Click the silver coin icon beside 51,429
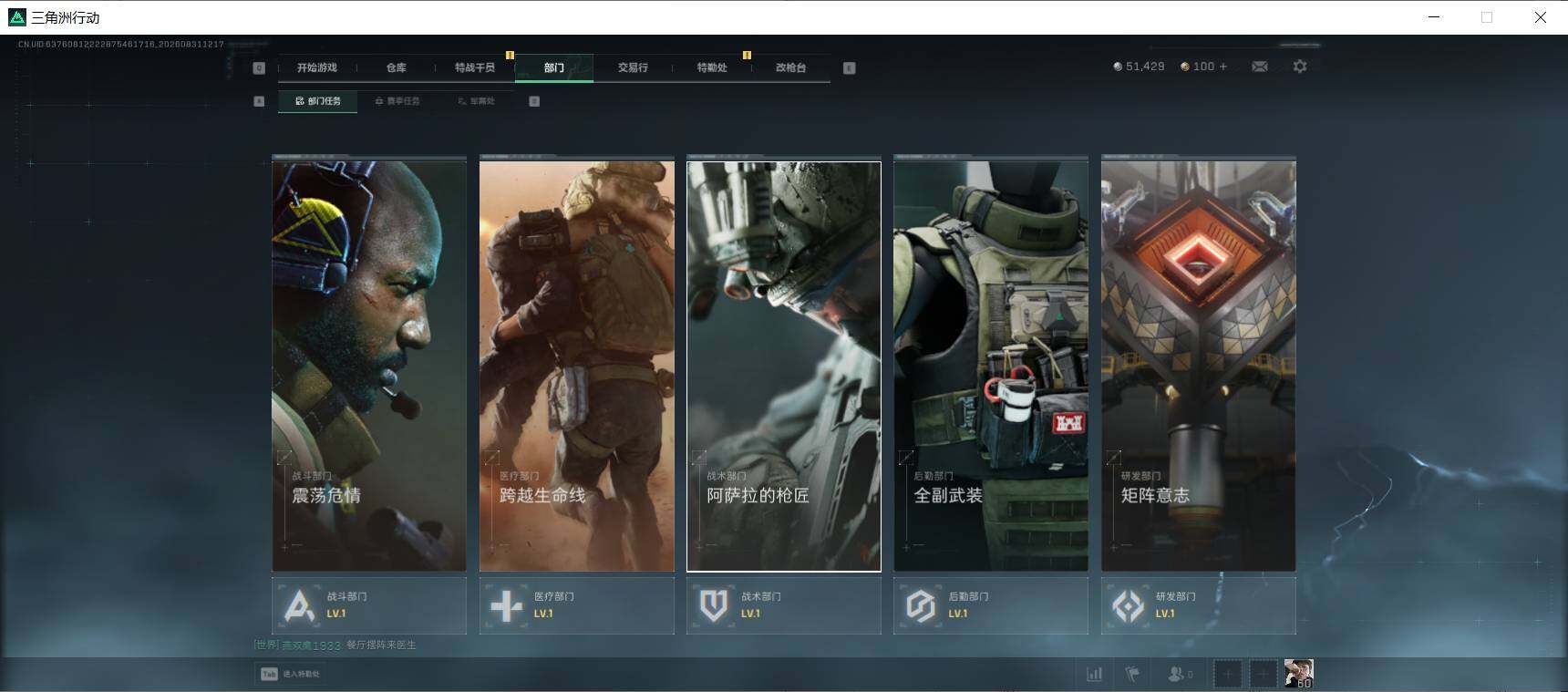Image resolution: width=1568 pixels, height=692 pixels. point(1118,67)
